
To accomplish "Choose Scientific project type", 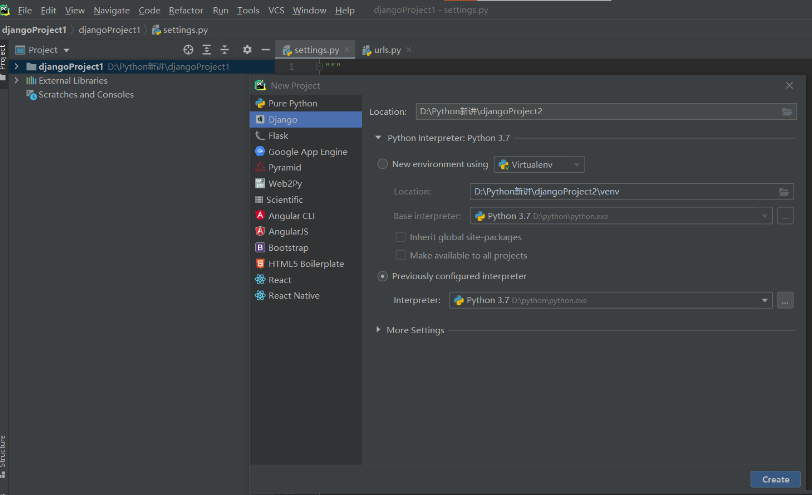I will click(x=306, y=200).
